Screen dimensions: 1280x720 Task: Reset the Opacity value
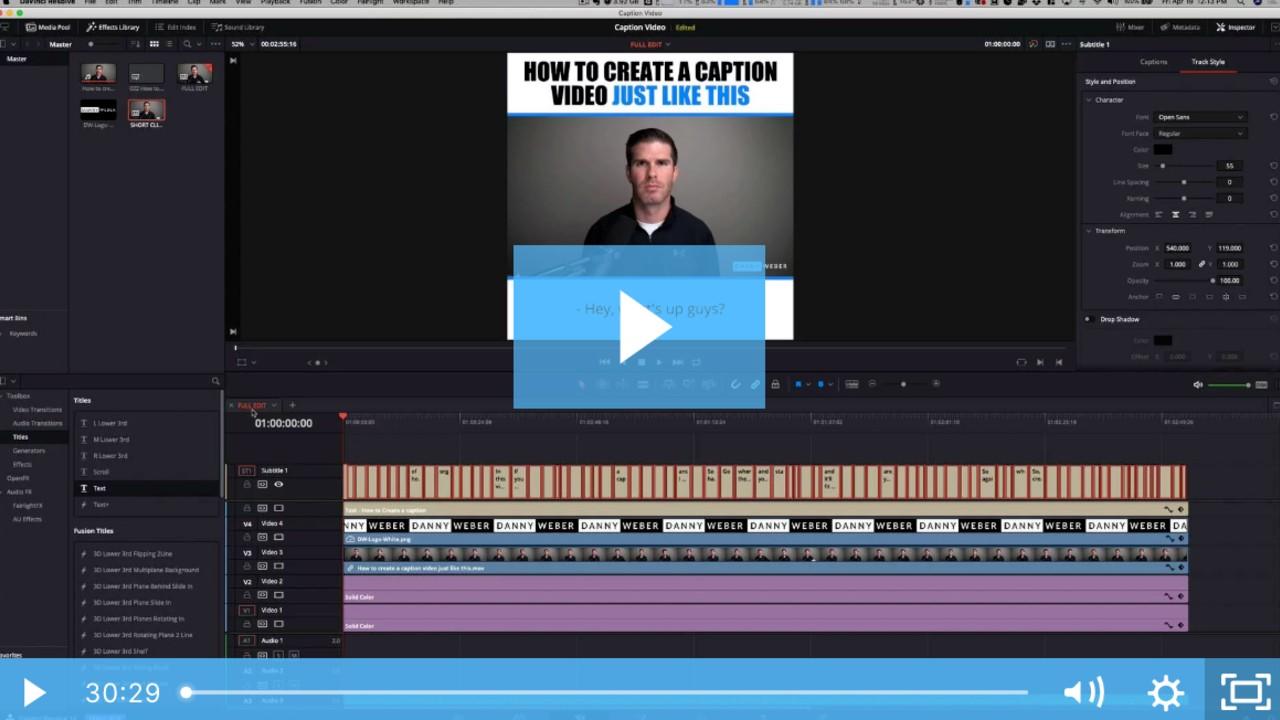coord(1273,281)
